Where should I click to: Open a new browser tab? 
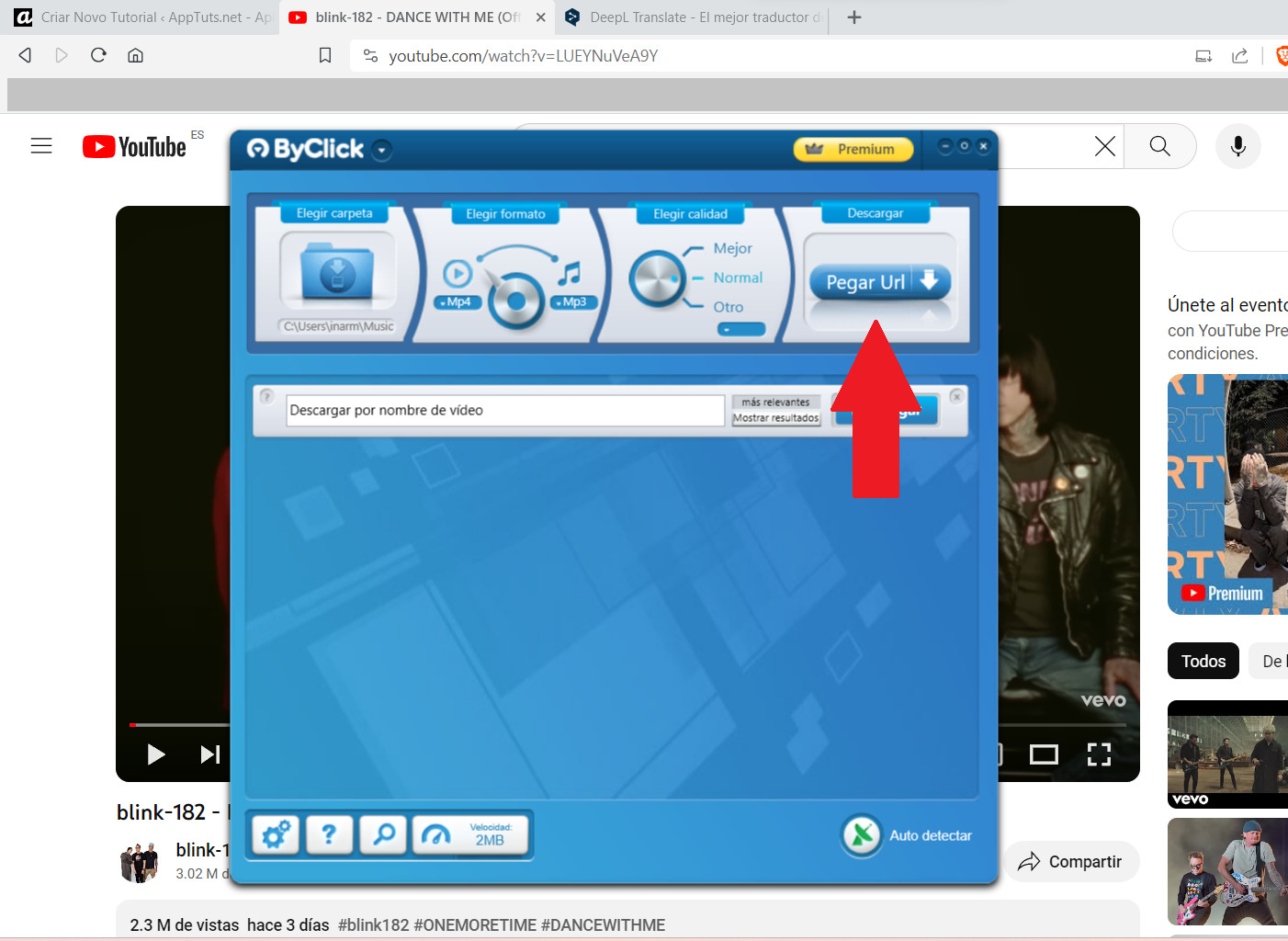(854, 17)
